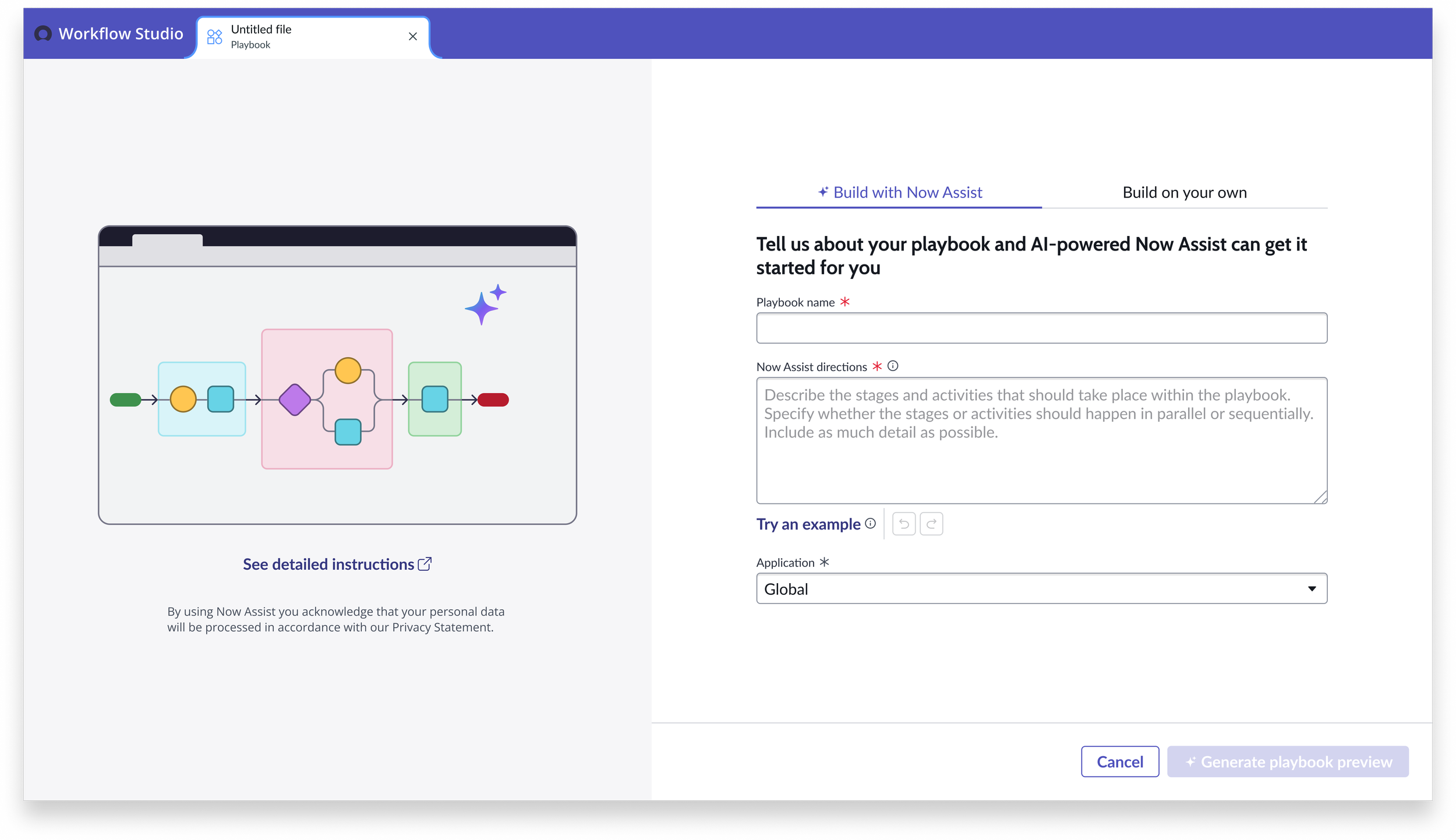
Task: Click the undo icon next to Try an example
Action: (x=903, y=524)
